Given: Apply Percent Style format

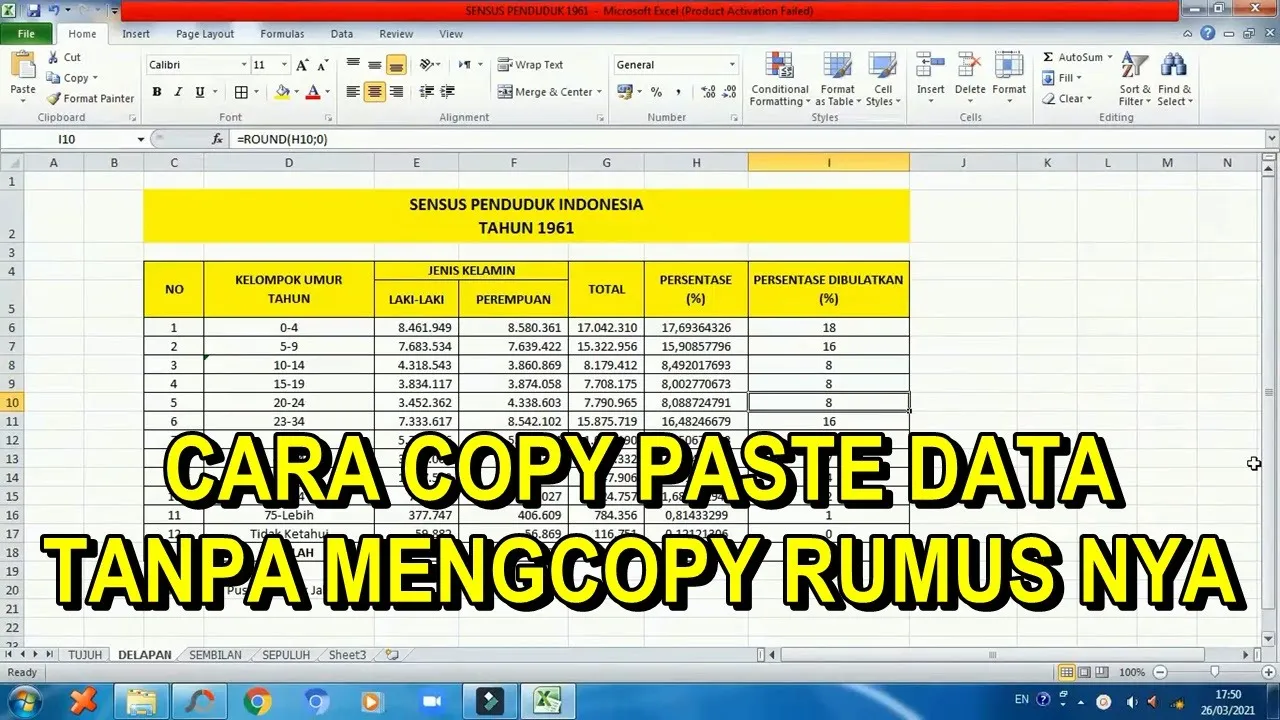Looking at the screenshot, I should (656, 92).
